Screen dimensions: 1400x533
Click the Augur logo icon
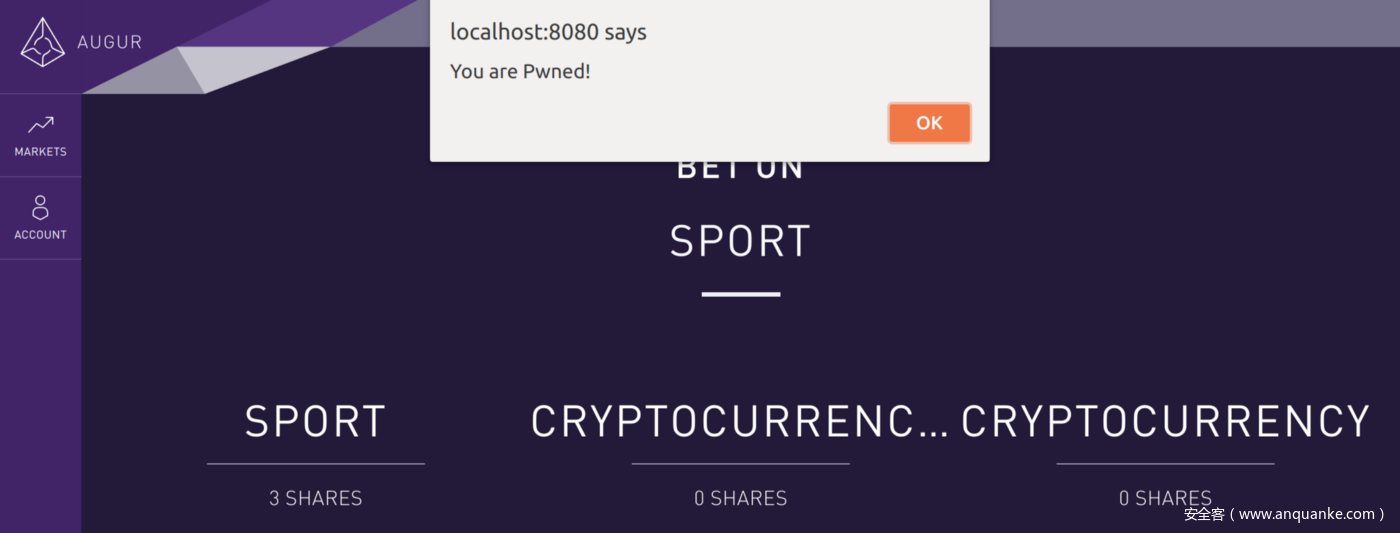(x=42, y=42)
